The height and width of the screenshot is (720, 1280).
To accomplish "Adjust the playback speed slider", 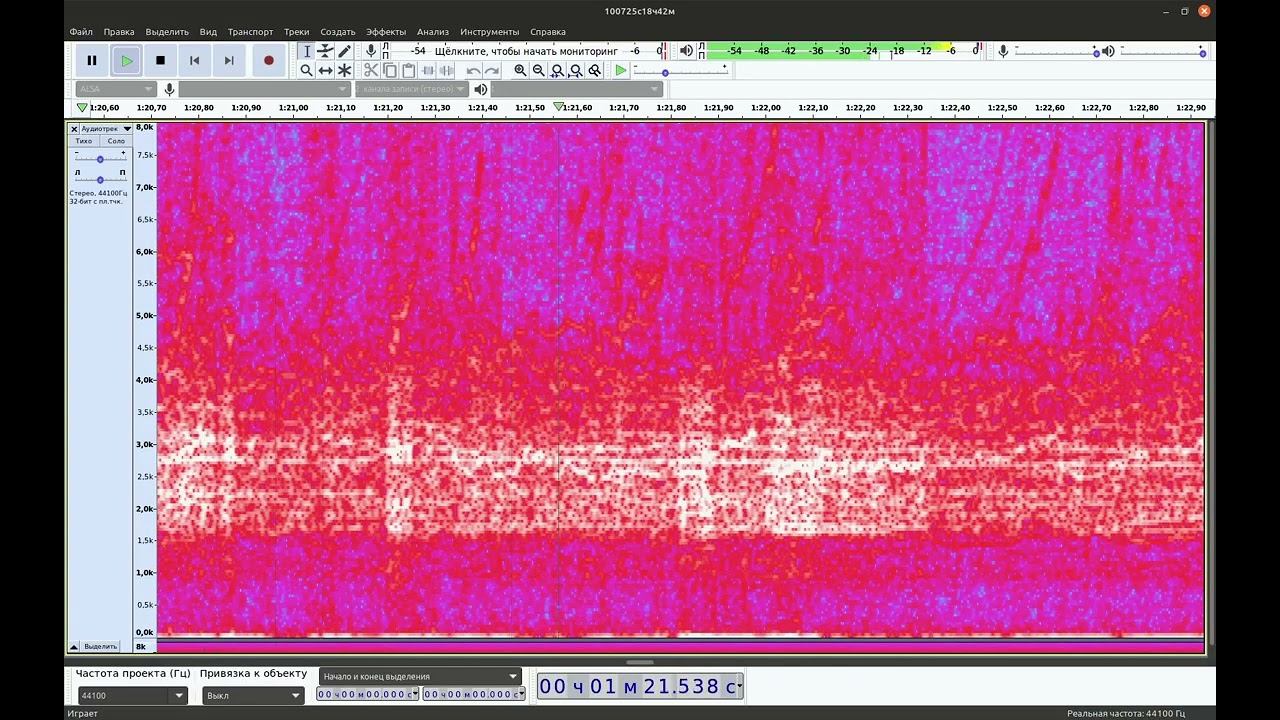I will tap(680, 72).
